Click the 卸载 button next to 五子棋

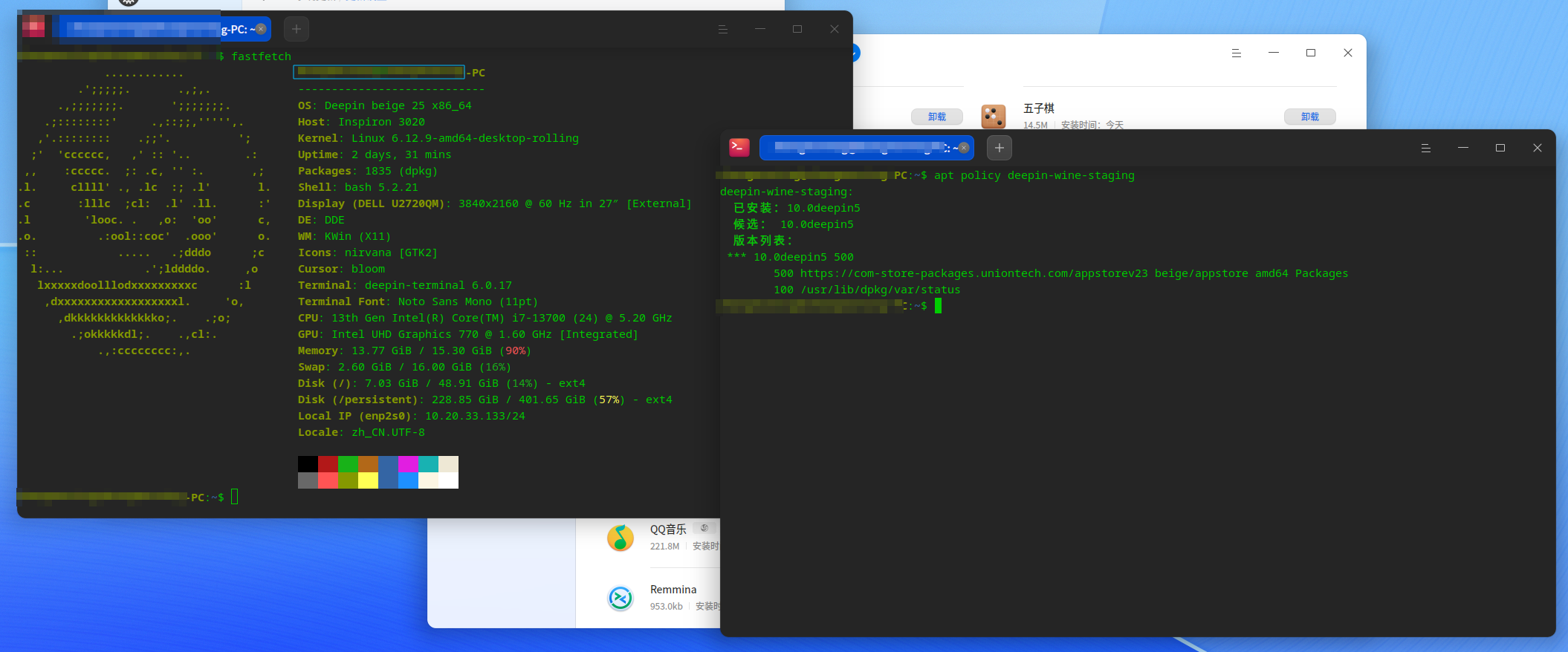(1310, 117)
